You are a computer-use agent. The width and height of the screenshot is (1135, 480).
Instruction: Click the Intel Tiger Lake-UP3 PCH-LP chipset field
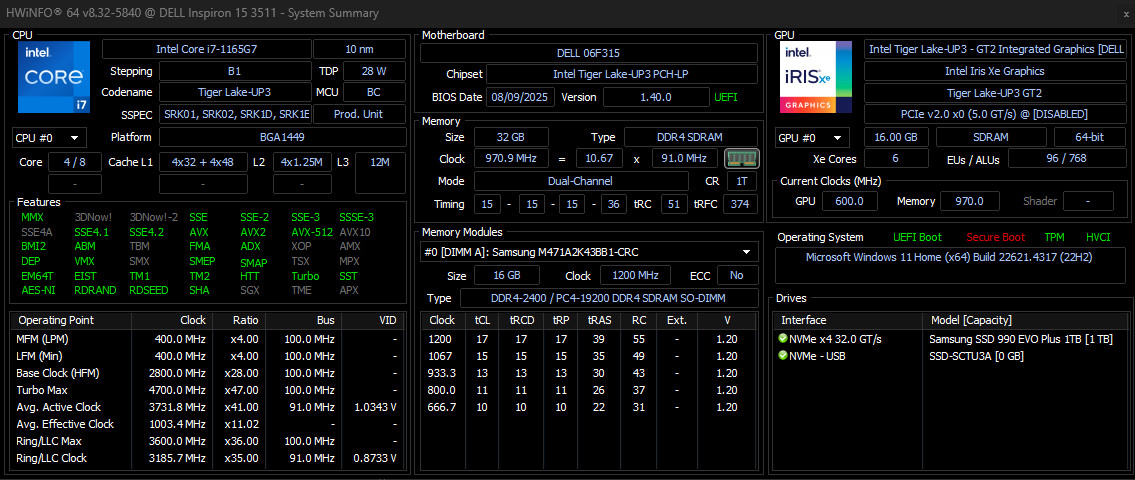[x=622, y=75]
